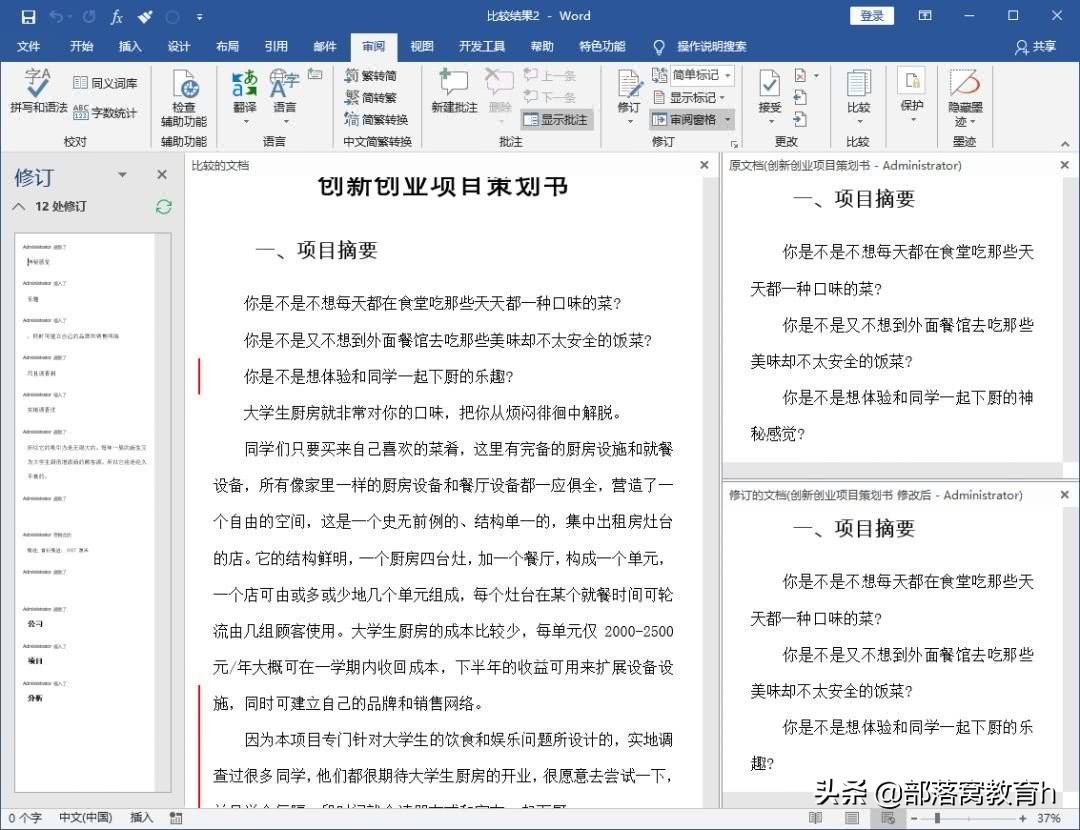The image size is (1080, 830).
Task: Open the Simple Markup (简单标记) dropdown
Action: coord(702,75)
